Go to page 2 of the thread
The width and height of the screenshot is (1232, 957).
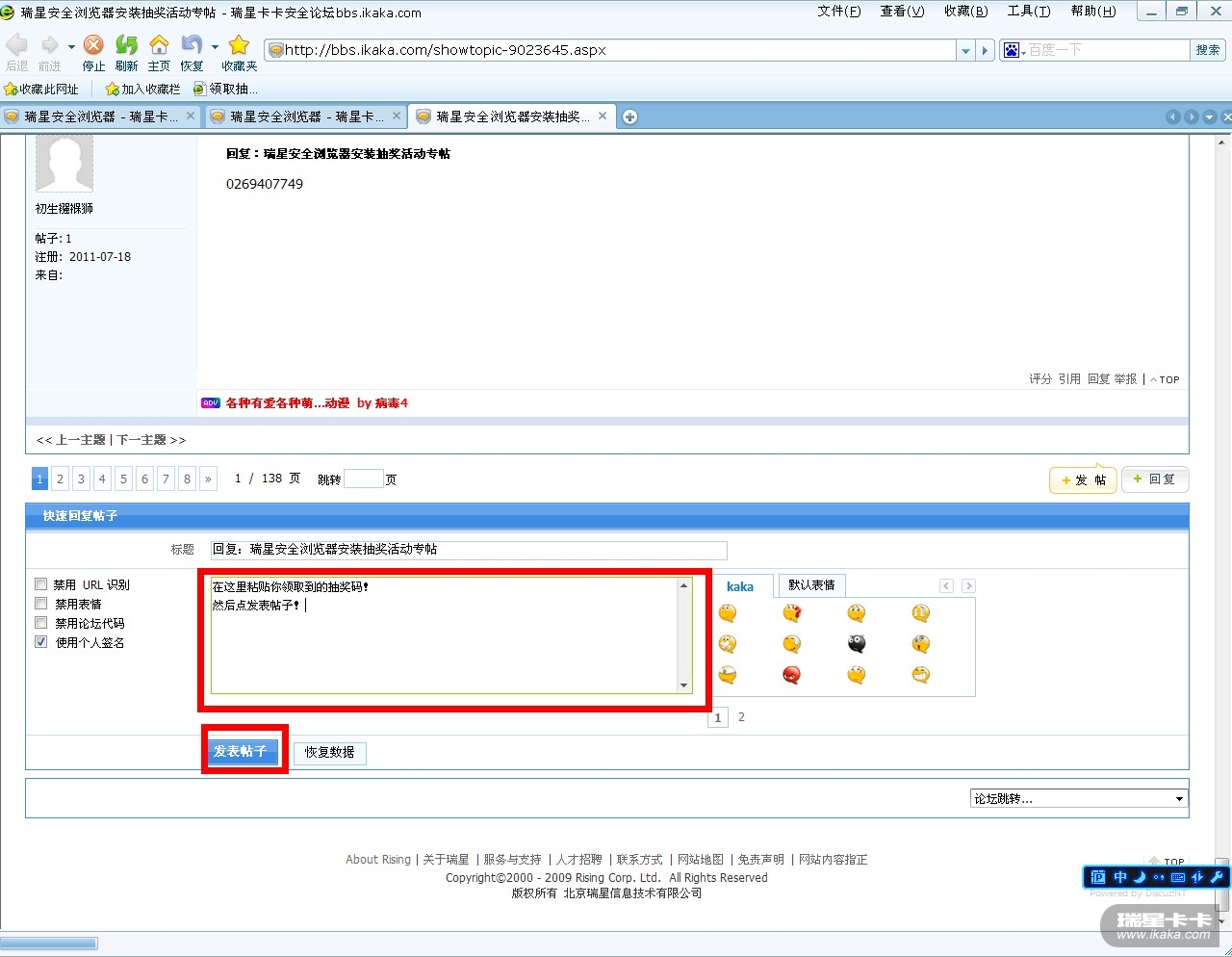click(60, 478)
